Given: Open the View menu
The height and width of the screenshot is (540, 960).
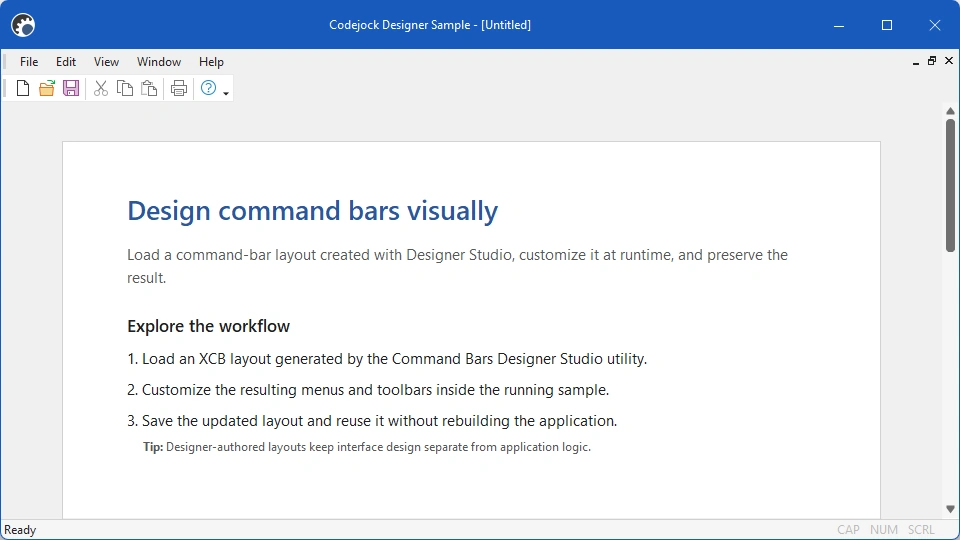Looking at the screenshot, I should pos(106,62).
